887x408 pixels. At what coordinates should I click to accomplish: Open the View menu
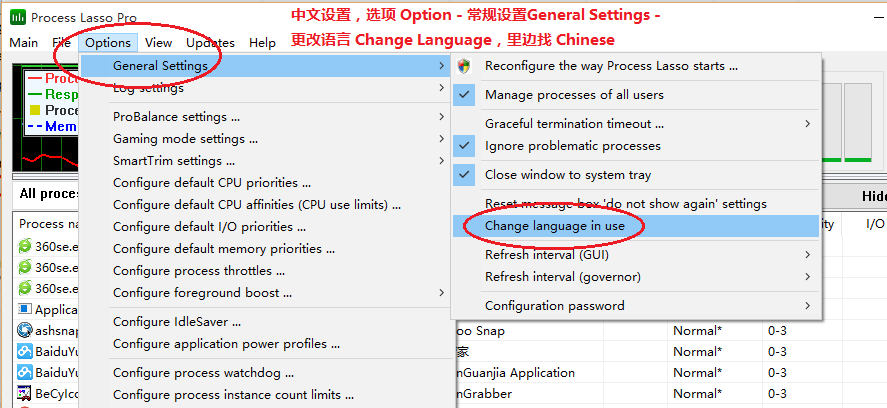[158, 43]
